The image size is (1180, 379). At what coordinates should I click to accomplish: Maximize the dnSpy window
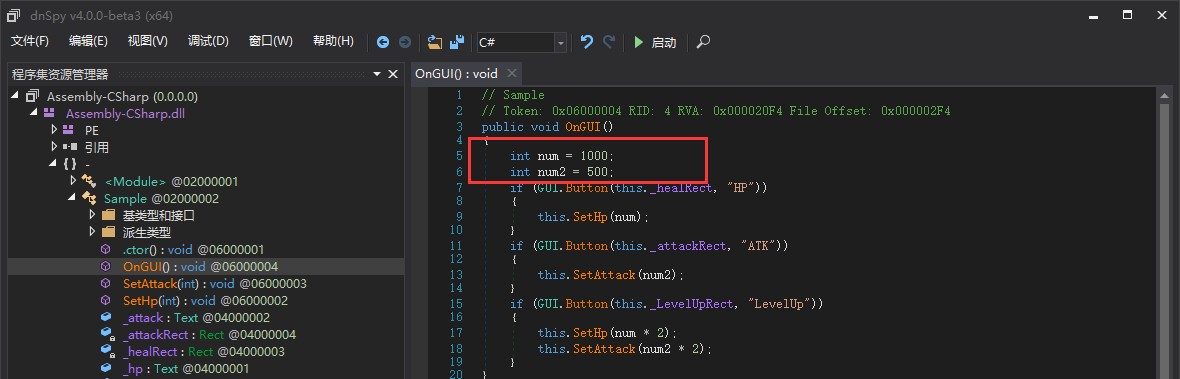[1127, 14]
